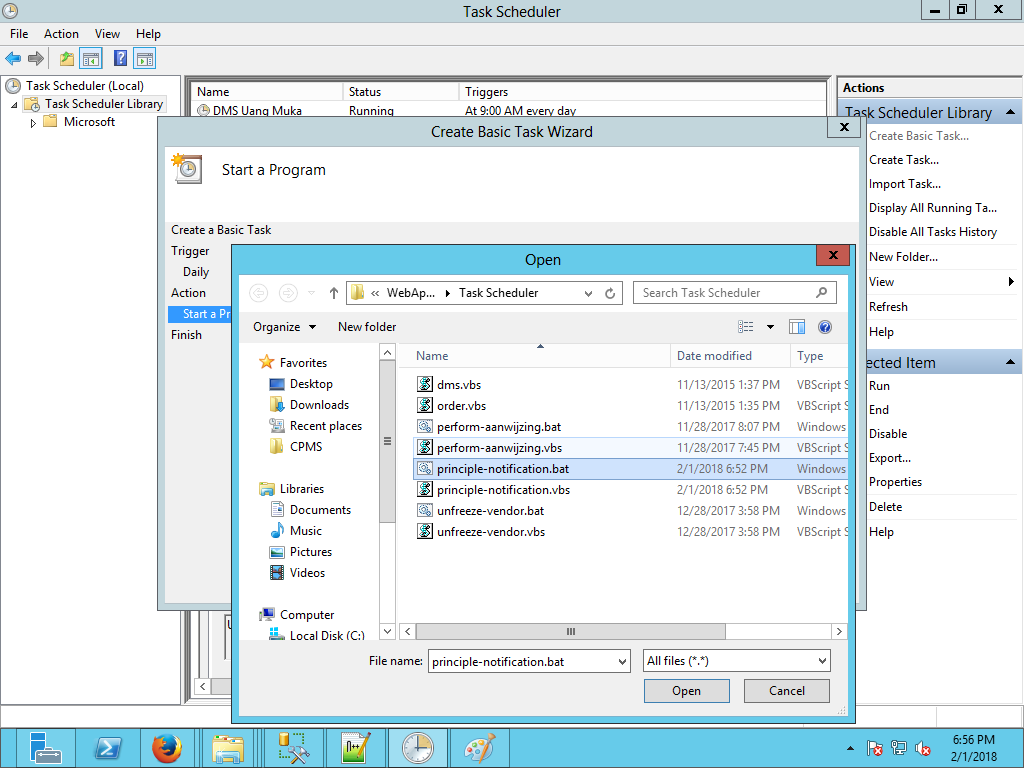This screenshot has width=1024, height=768.
Task: Click the change view icon
Action: pos(746,327)
